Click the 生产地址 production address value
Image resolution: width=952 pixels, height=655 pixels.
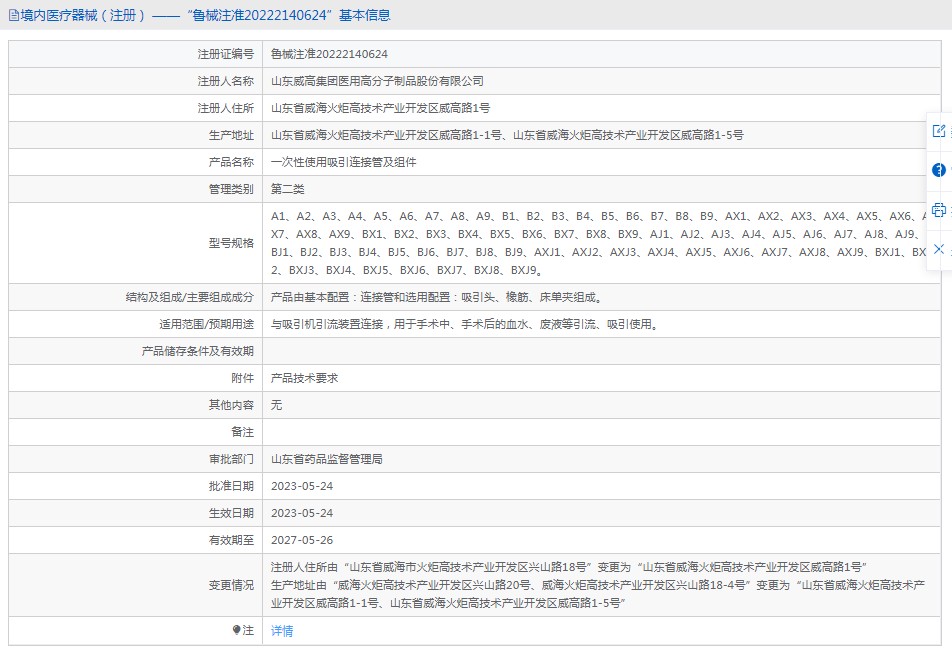click(x=507, y=135)
